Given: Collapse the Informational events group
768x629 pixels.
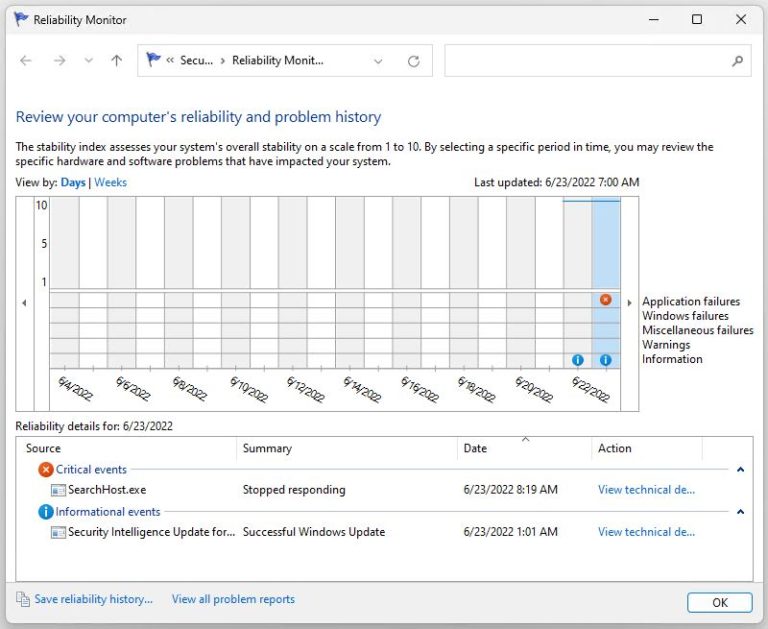Looking at the screenshot, I should [740, 511].
